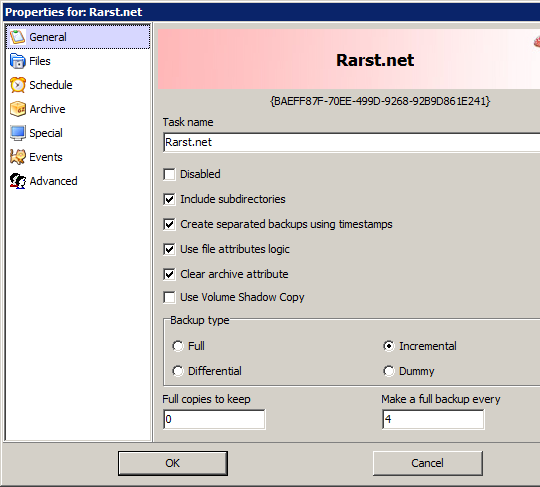Select the Incremental backup type
This screenshot has width=540, height=487.
click(x=389, y=346)
